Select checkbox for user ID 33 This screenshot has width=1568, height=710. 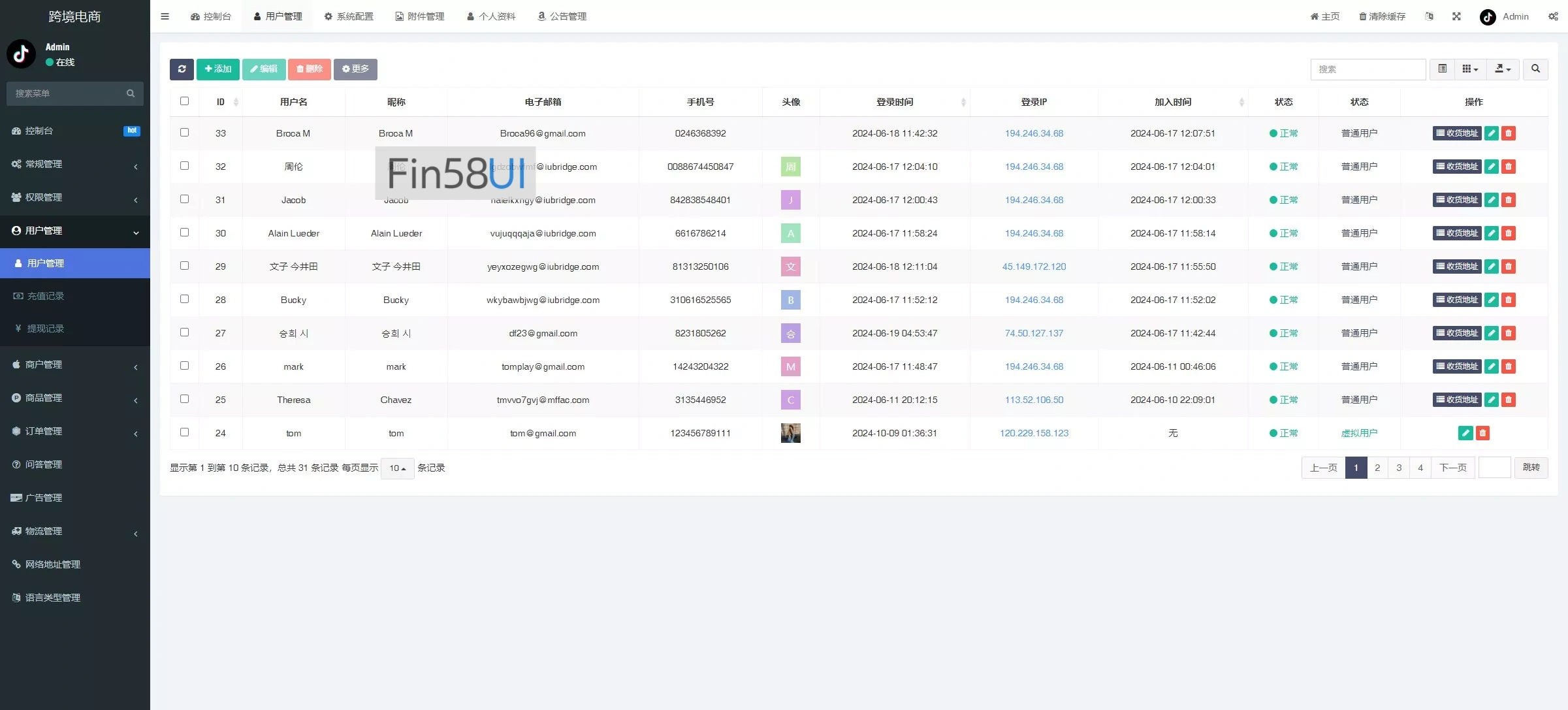tap(184, 133)
